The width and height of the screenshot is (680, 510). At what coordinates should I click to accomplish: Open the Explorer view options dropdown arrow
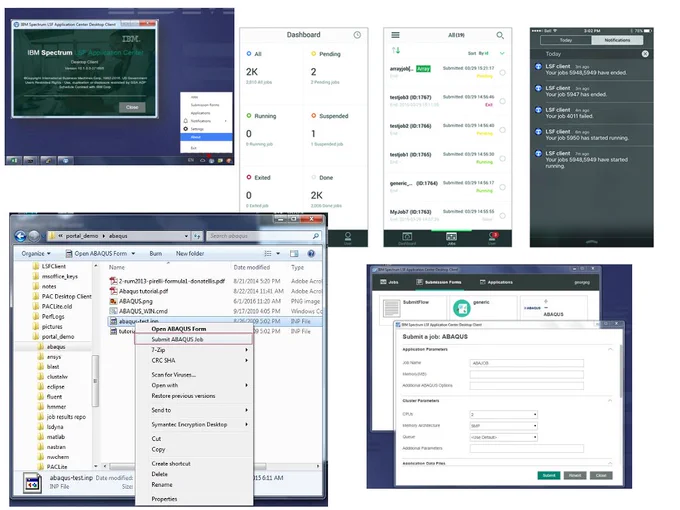pos(278,254)
